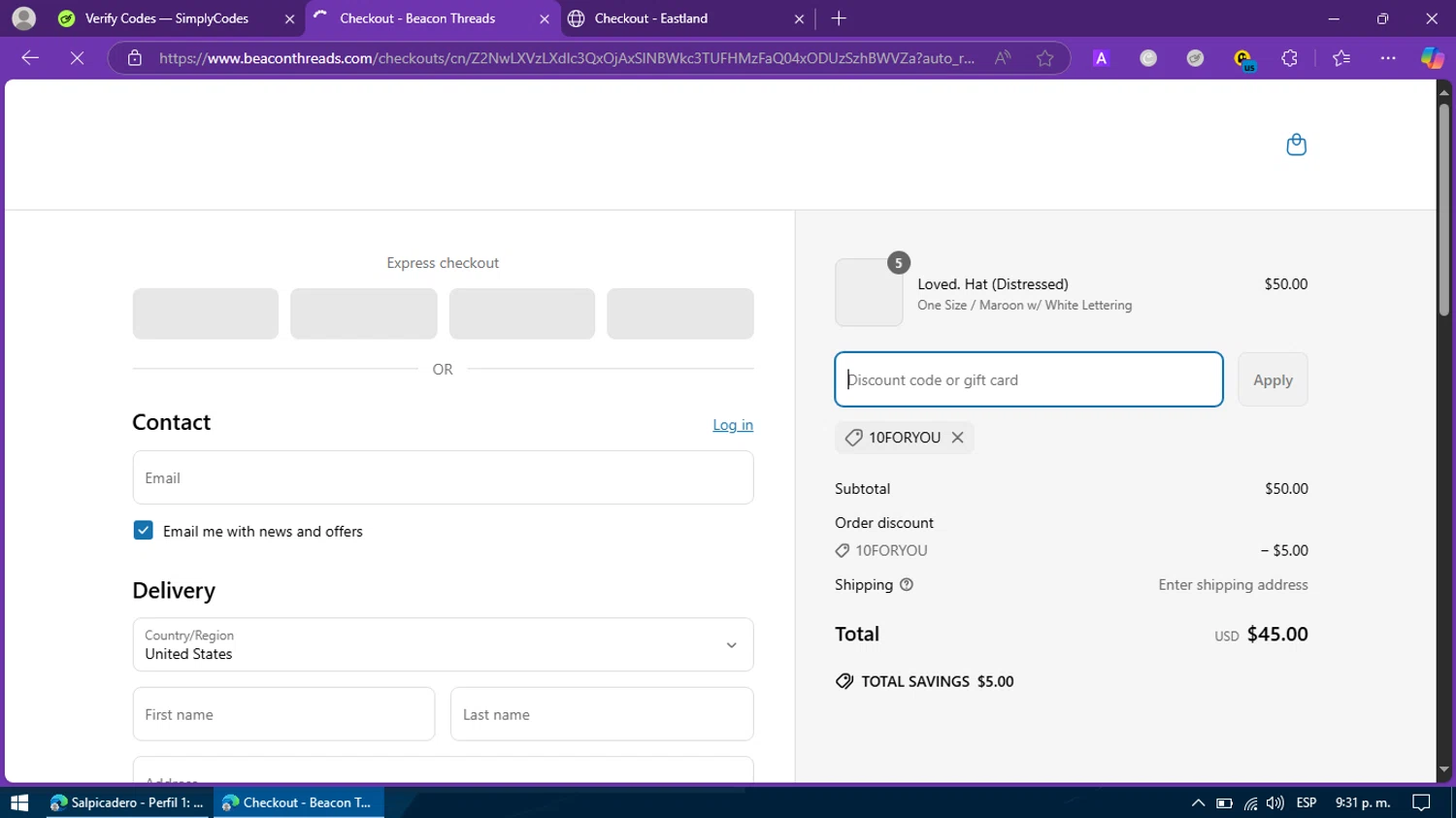Open Windows notification center icon
1456x818 pixels.
tap(1421, 802)
